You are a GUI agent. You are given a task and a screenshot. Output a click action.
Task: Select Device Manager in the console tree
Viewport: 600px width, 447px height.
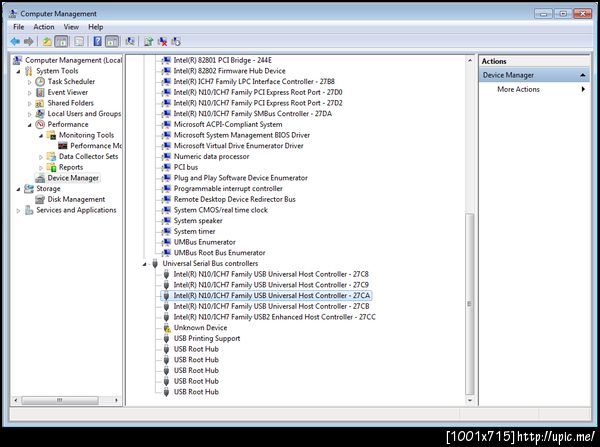tap(73, 178)
